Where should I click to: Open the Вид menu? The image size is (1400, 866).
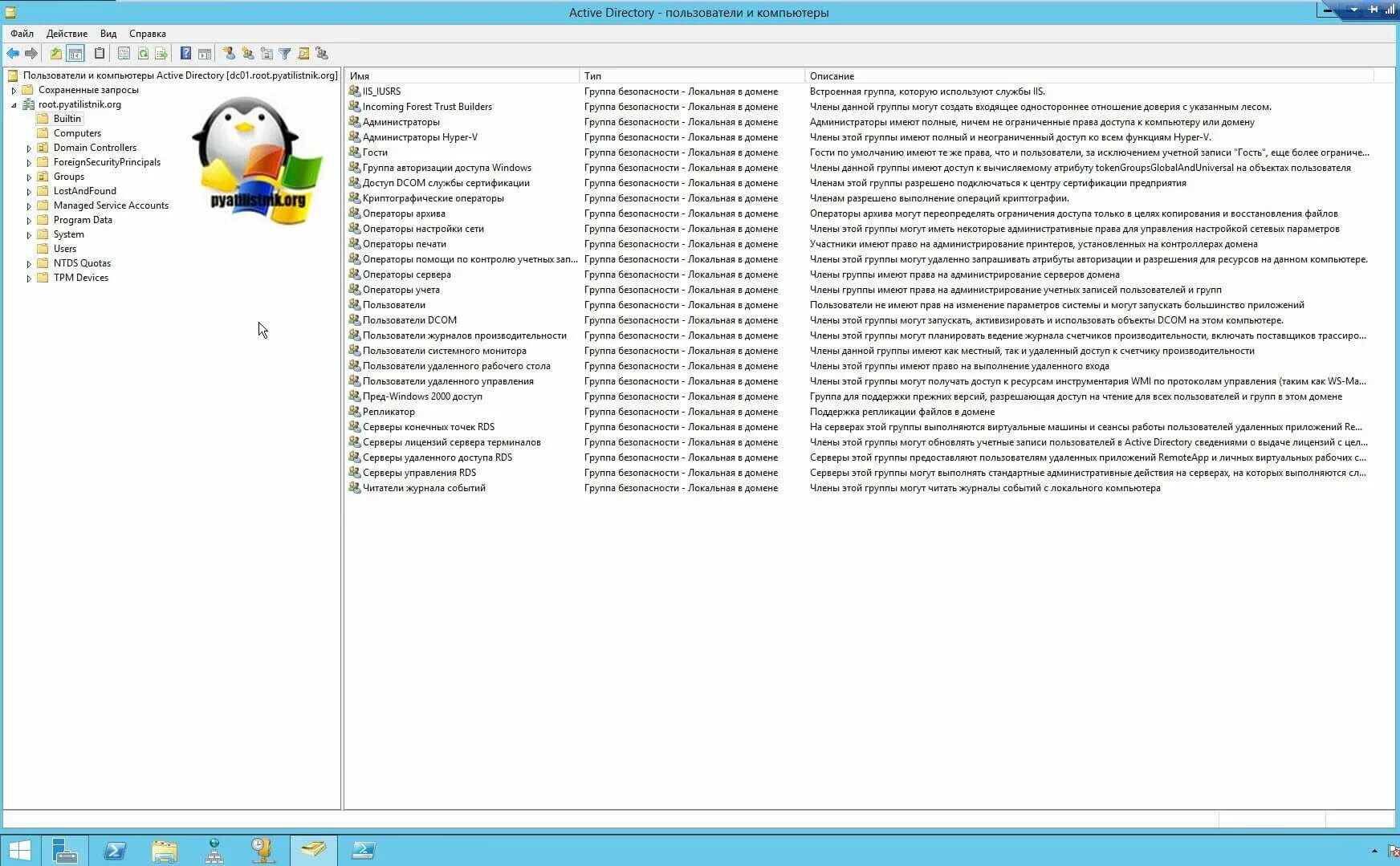point(108,34)
